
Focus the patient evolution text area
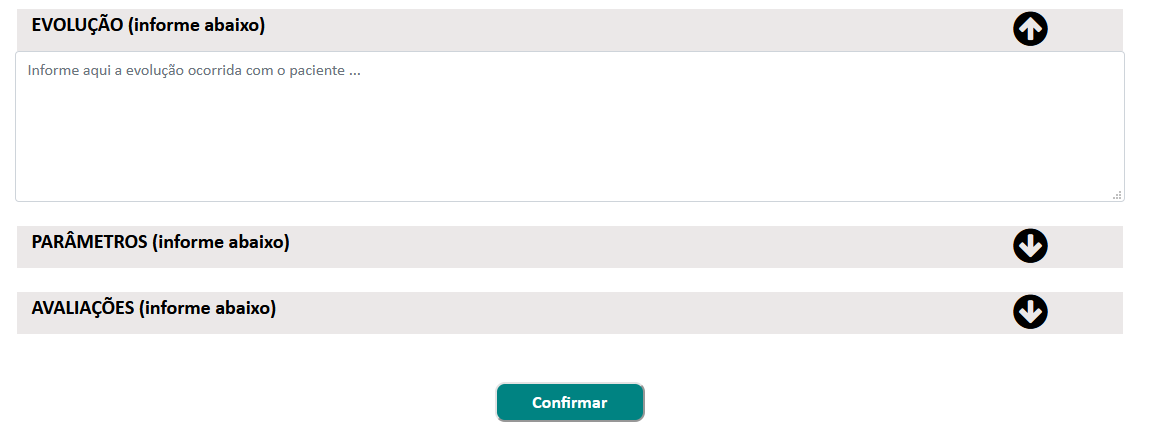coord(570,126)
